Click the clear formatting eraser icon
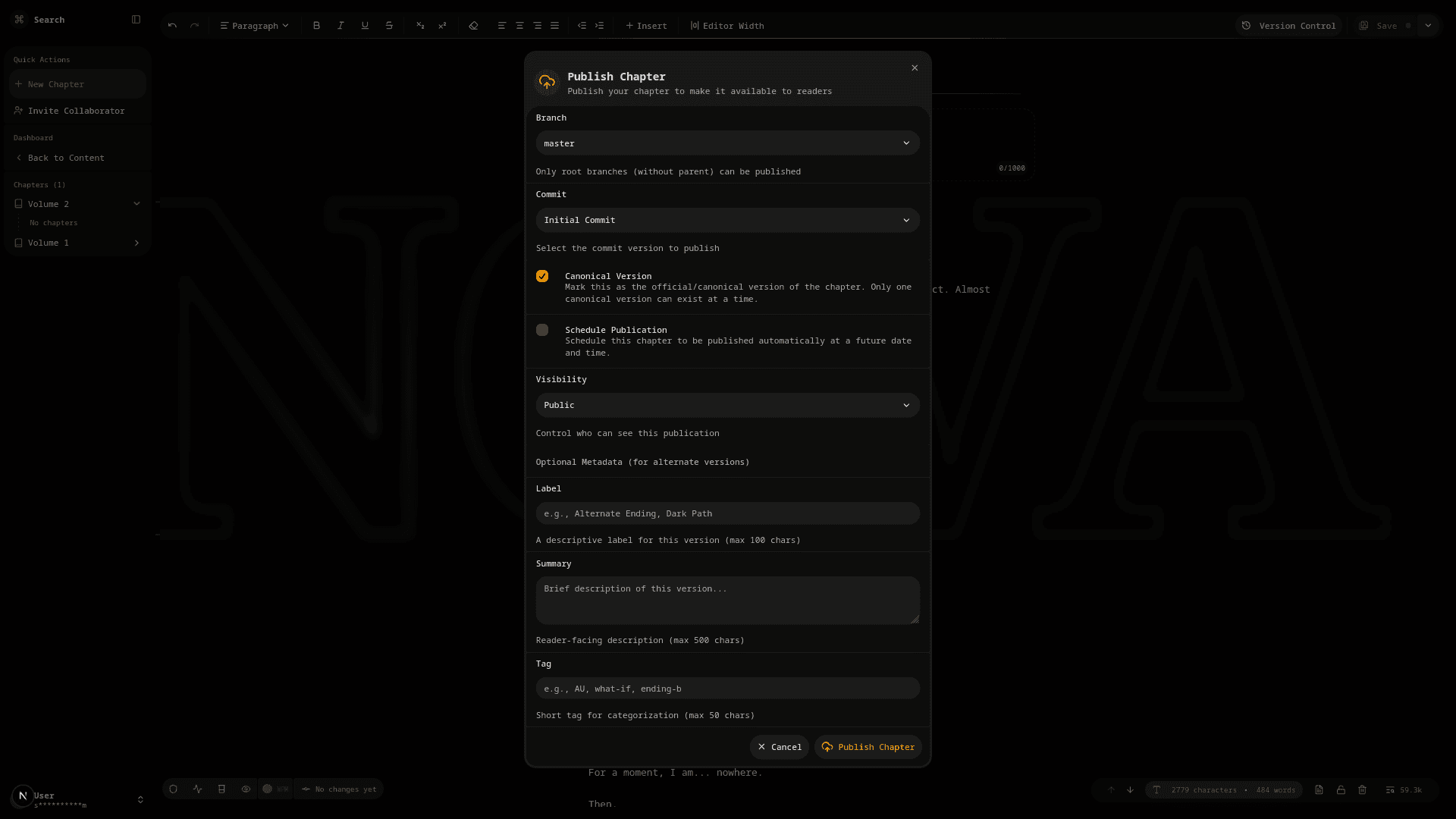 473,25
